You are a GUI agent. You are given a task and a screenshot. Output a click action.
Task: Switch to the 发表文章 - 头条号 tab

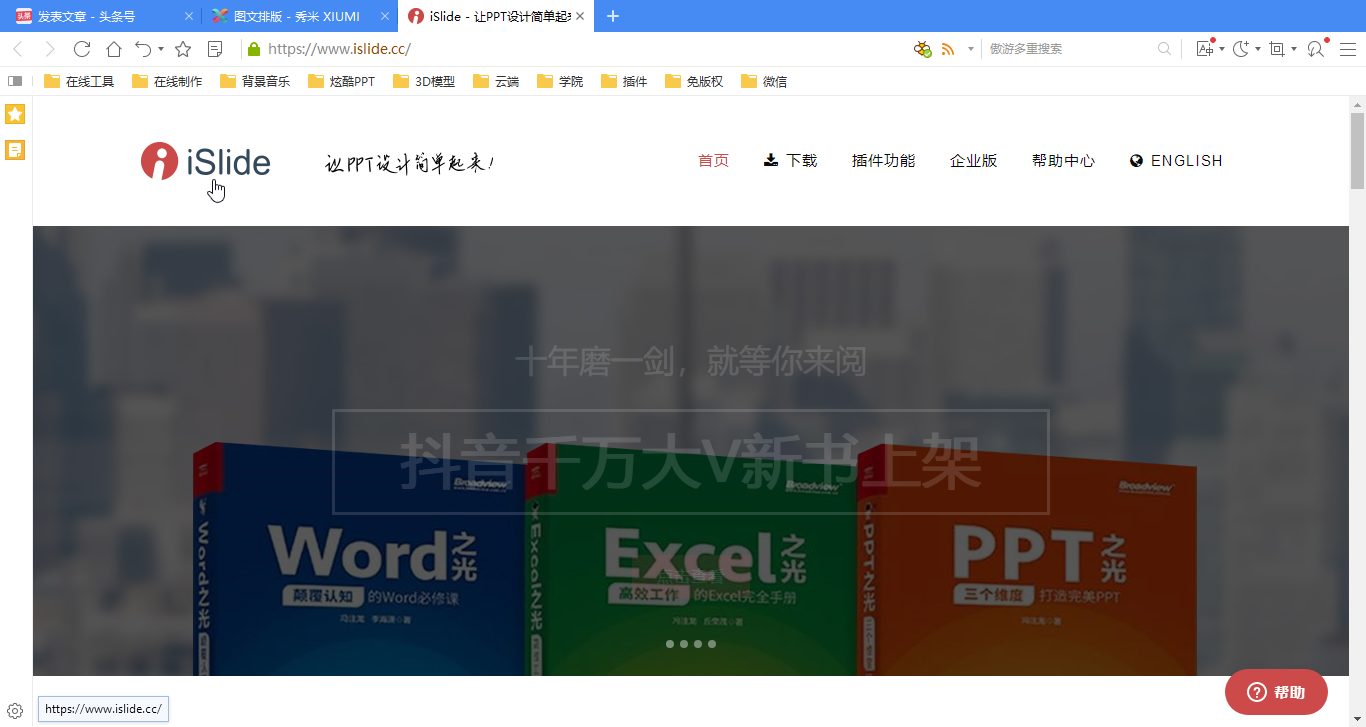(100, 16)
